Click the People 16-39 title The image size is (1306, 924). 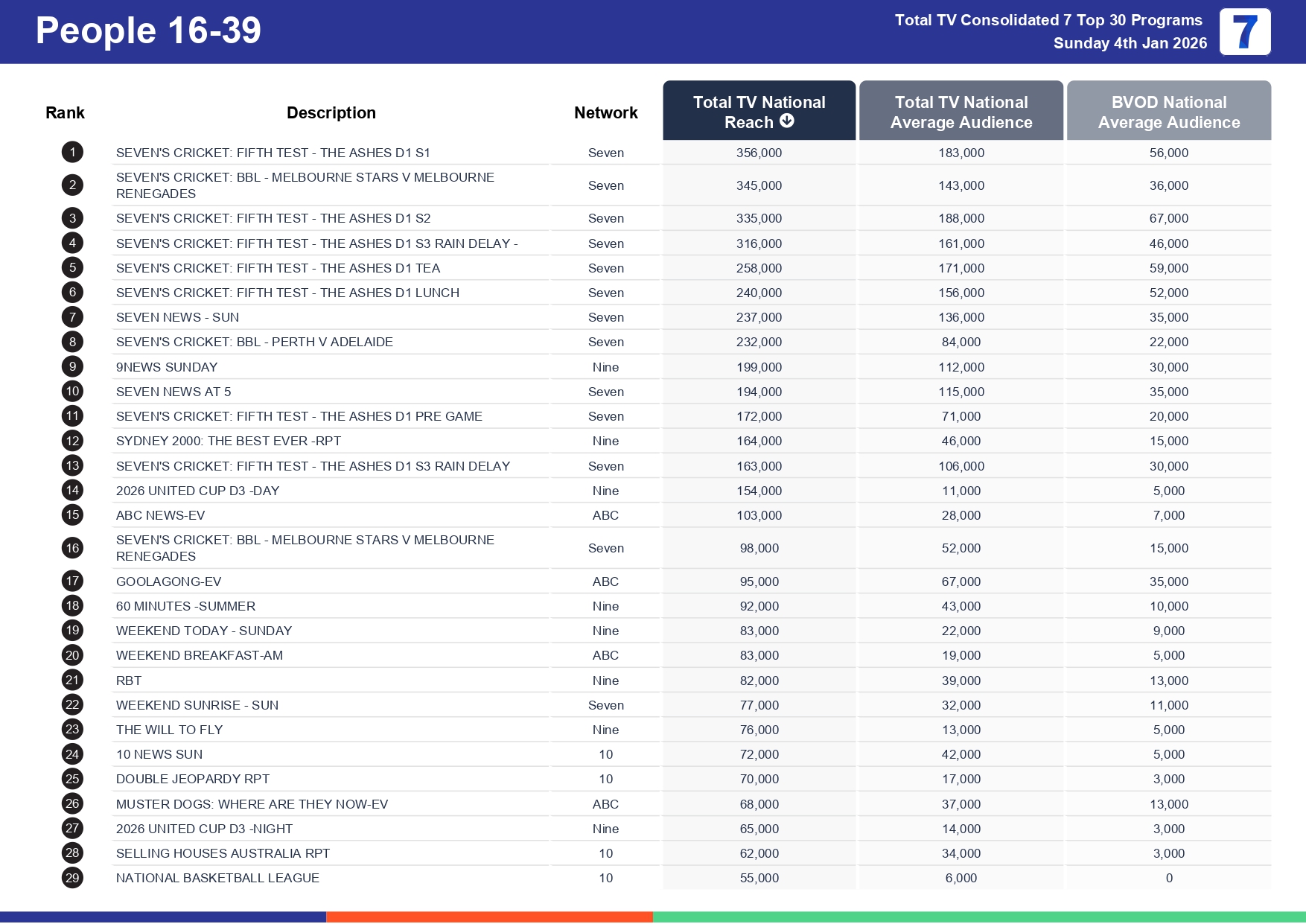[x=146, y=31]
